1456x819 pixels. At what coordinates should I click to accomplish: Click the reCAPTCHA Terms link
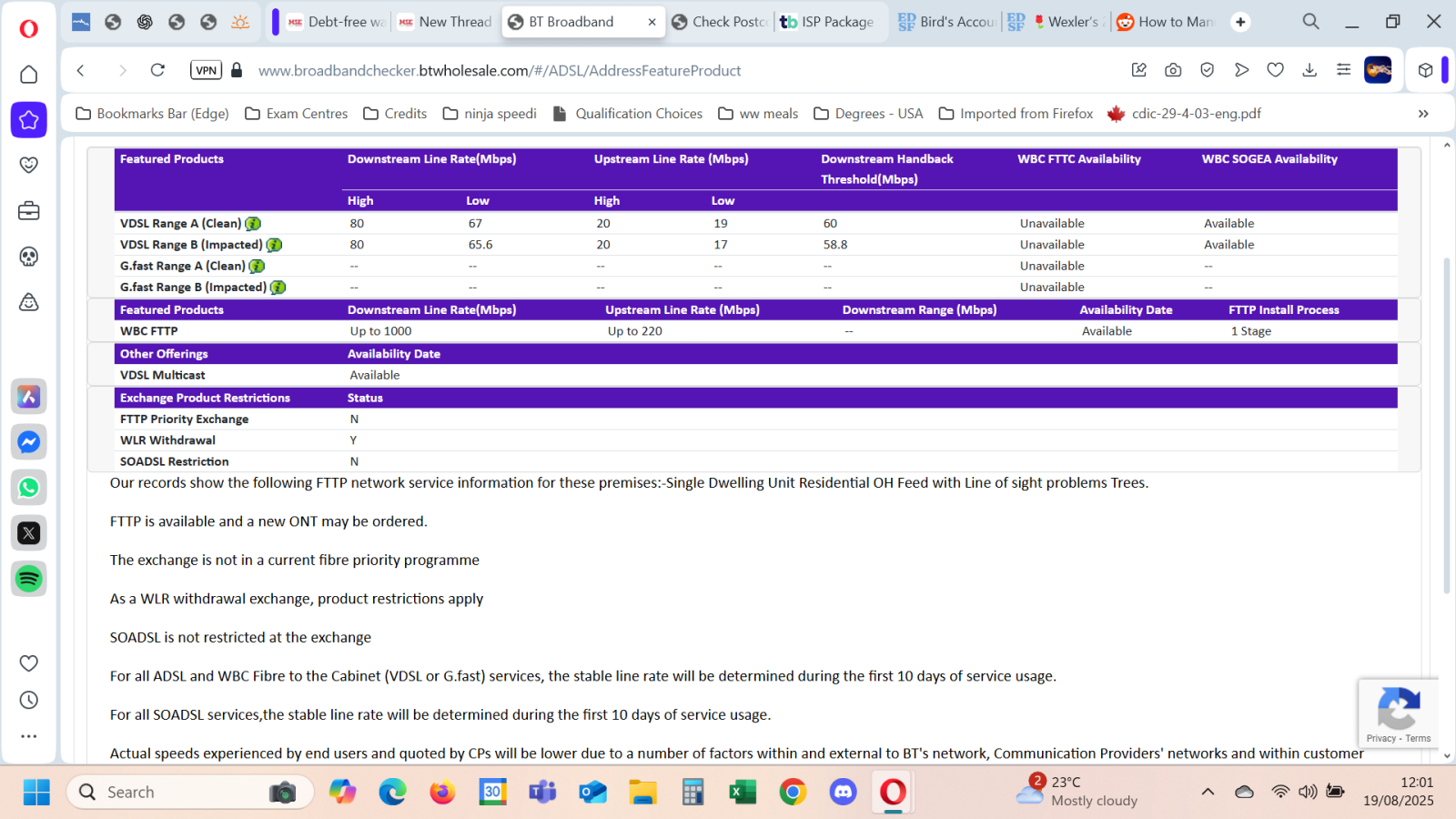(1418, 738)
